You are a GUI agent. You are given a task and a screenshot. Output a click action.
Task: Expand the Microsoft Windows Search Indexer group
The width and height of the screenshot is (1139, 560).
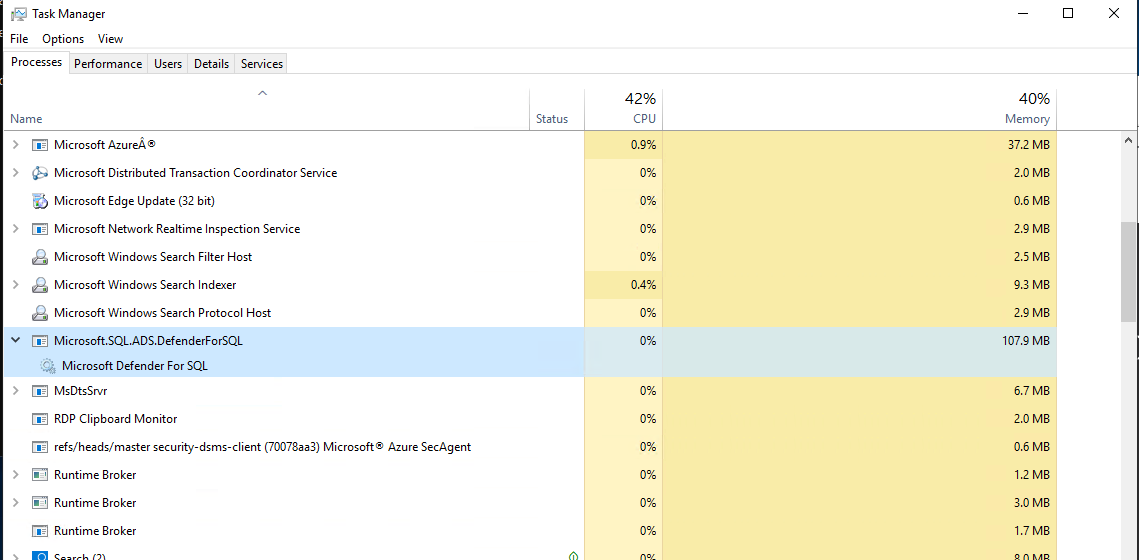[16, 285]
